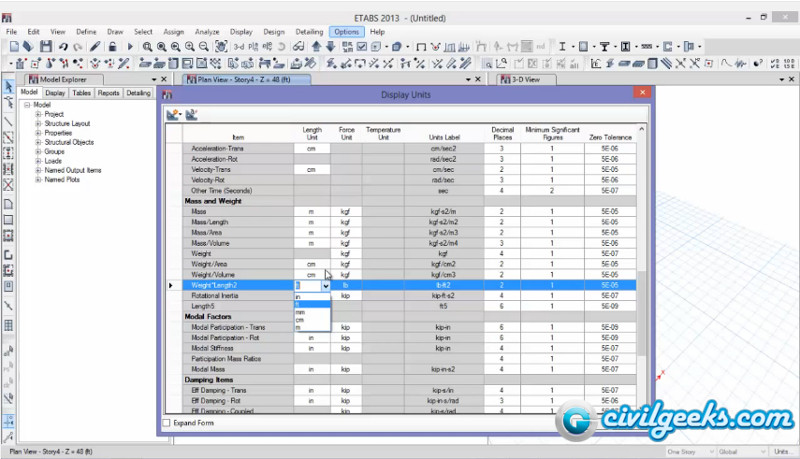This screenshot has height=459, width=800.
Task: Click the Units button in status bar
Action: pos(784,452)
